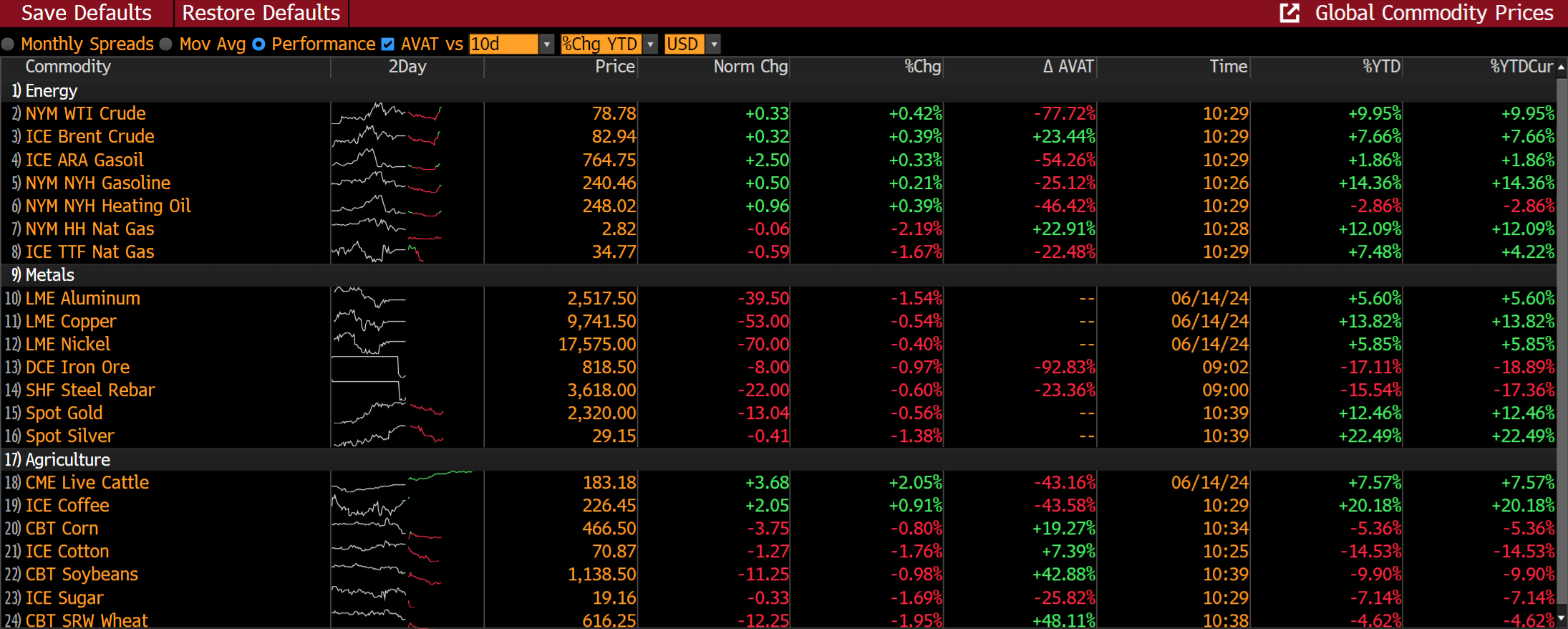
Task: Open DCE Iron Ore commodity
Action: point(77,367)
